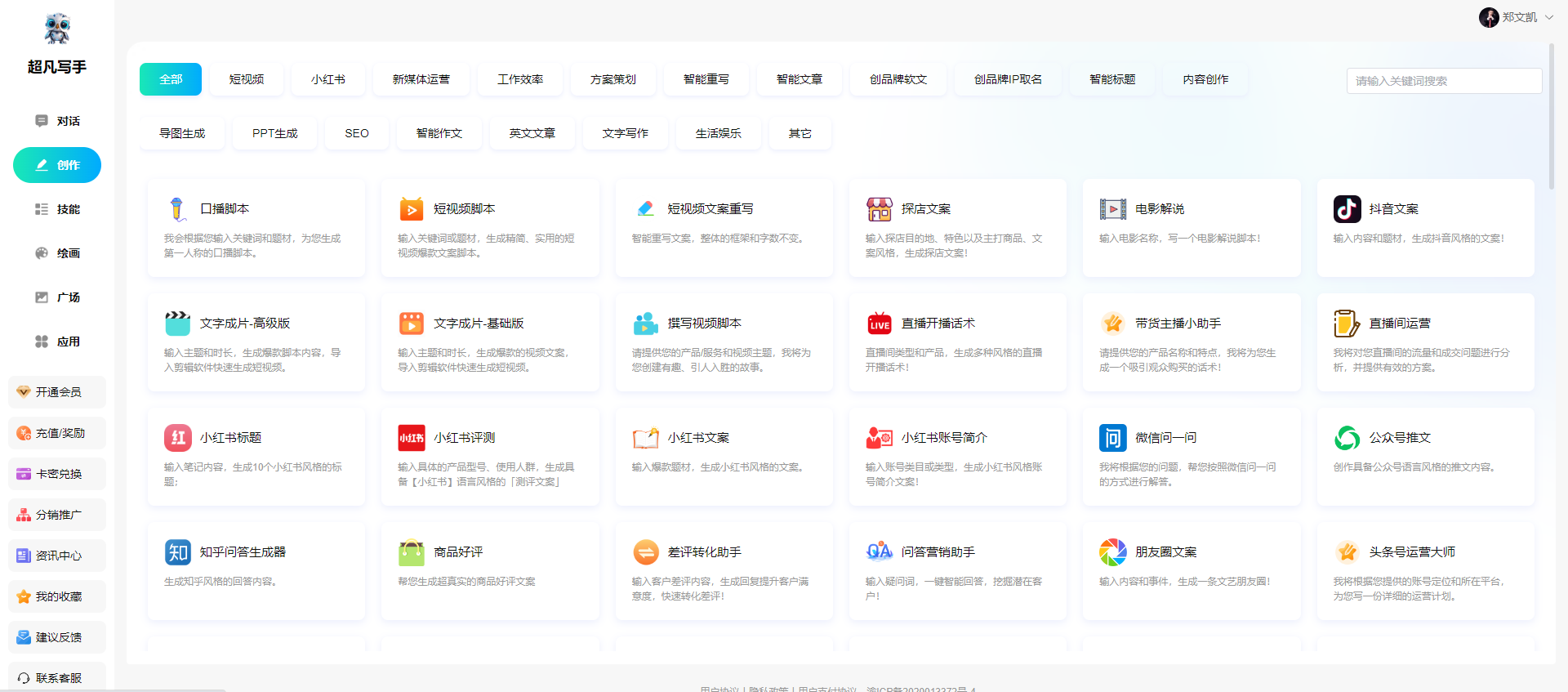Switch to the 内容创作 tab
Image resolution: width=1568 pixels, height=692 pixels.
pyautogui.click(x=1205, y=79)
